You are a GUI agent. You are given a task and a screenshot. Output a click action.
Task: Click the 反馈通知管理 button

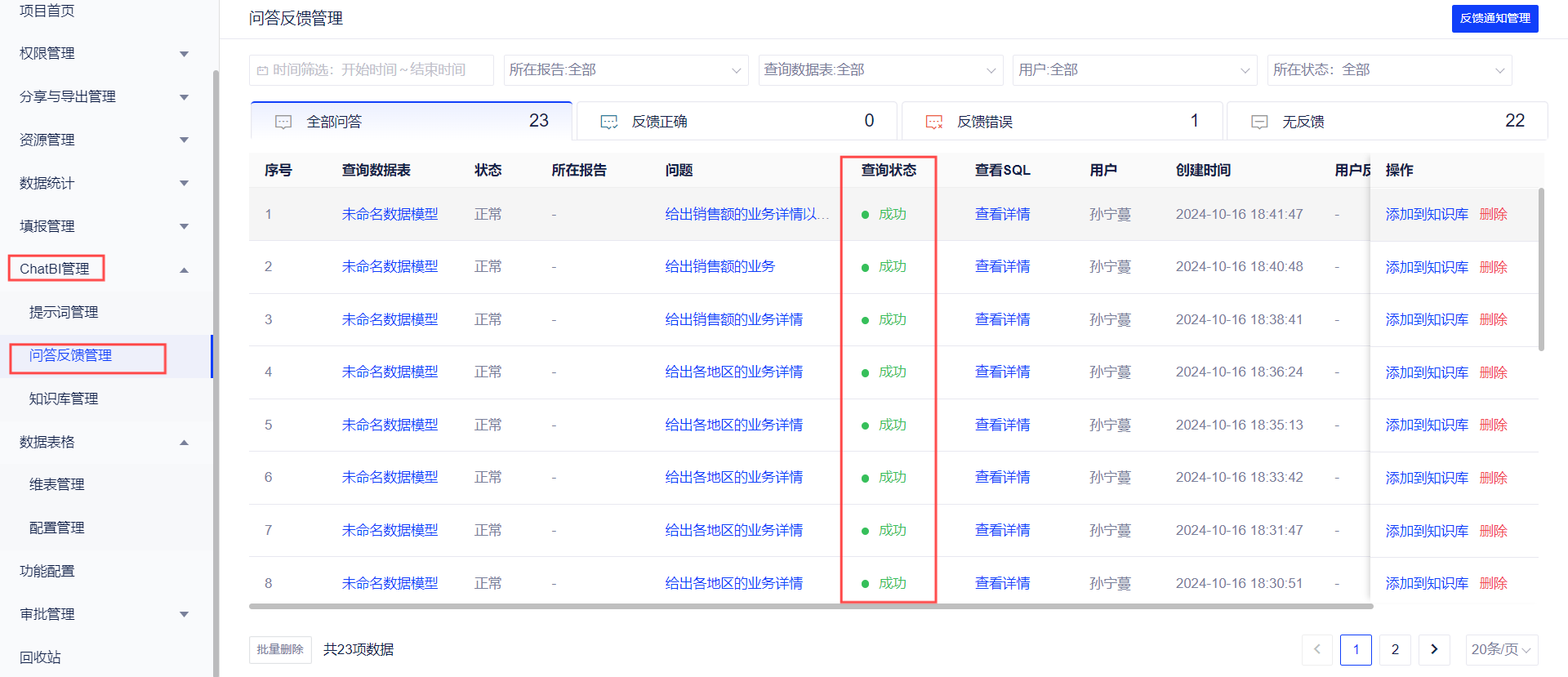1494,19
